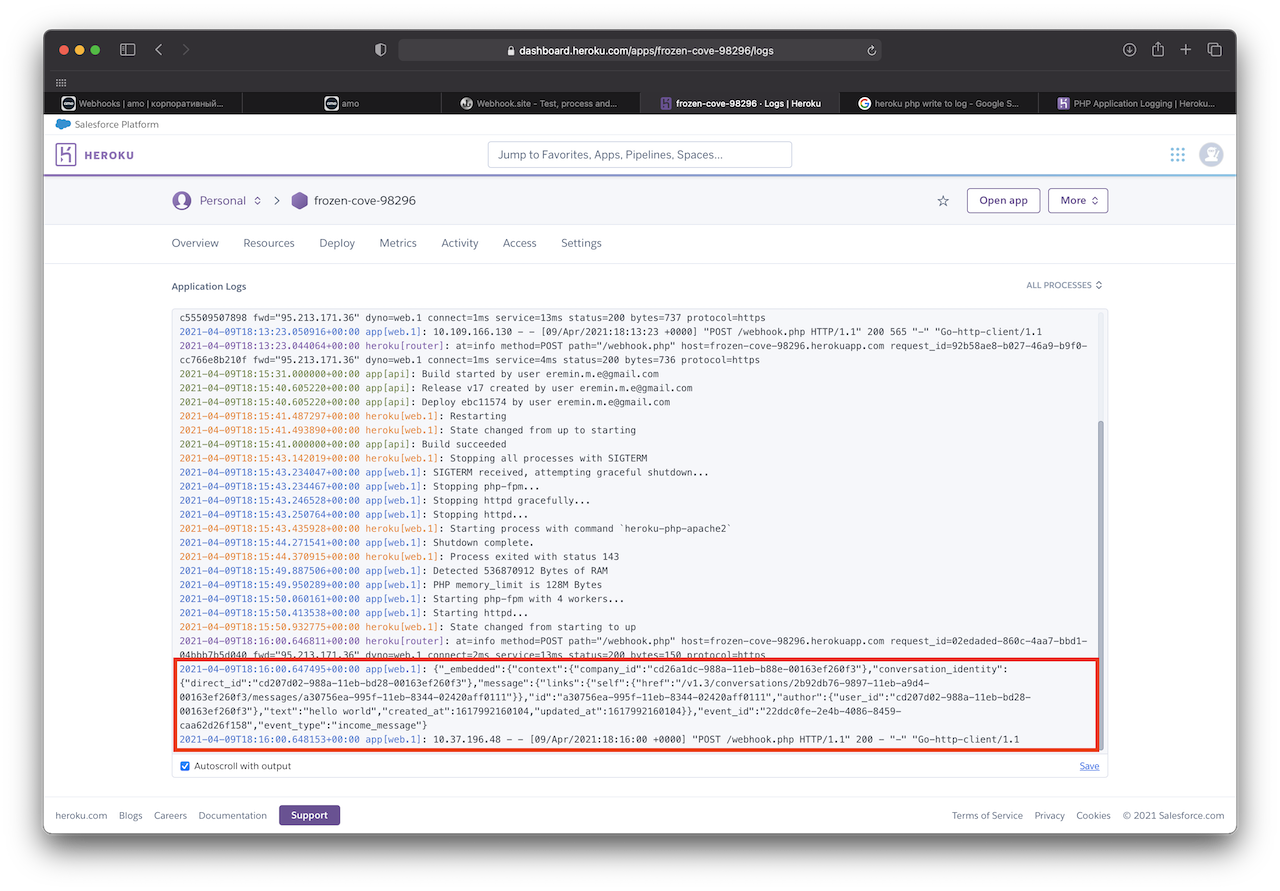This screenshot has width=1280, height=891.
Task: Click the Safari share icon
Action: [x=1158, y=50]
